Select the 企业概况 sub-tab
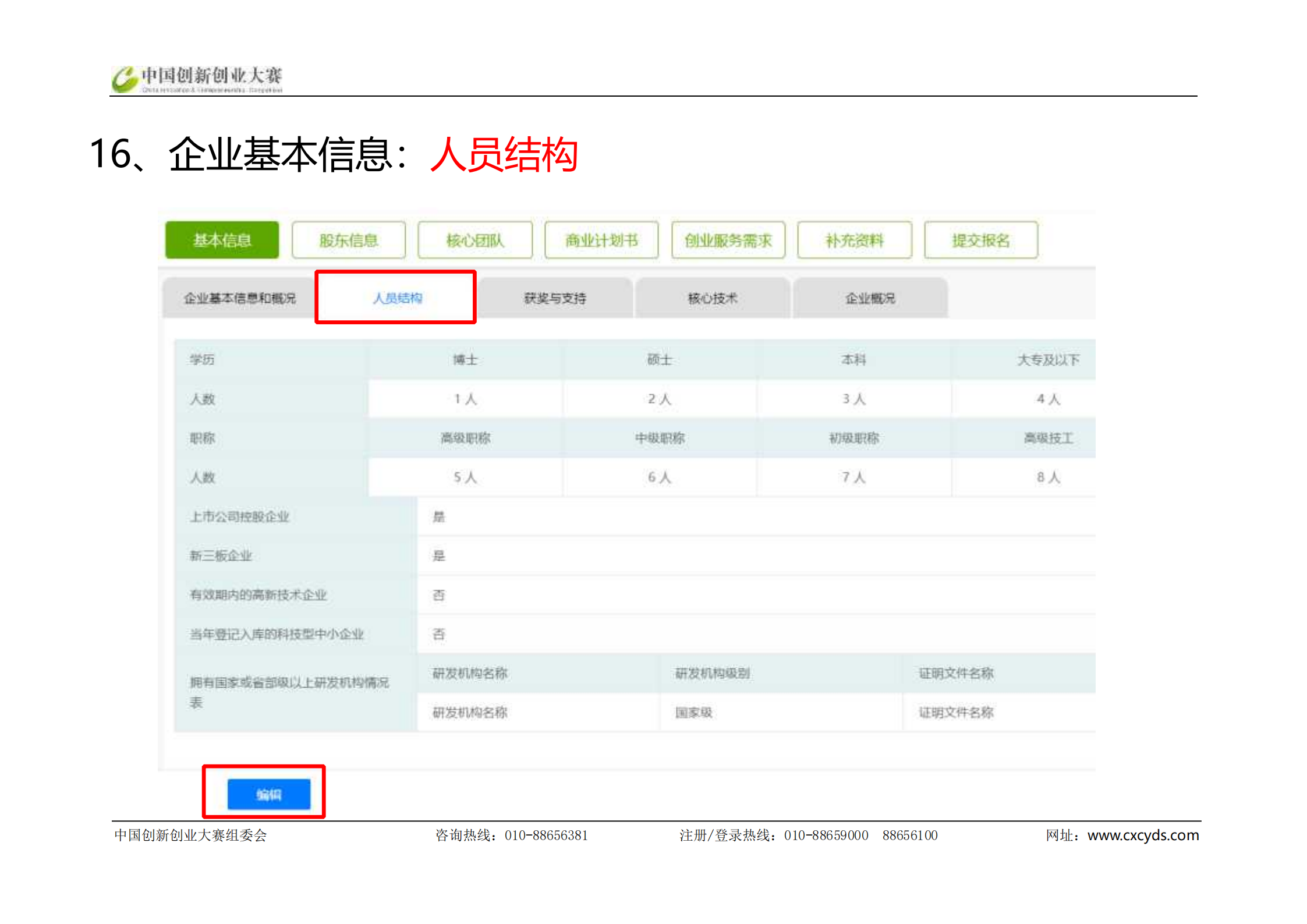The image size is (1307, 924). click(x=870, y=298)
